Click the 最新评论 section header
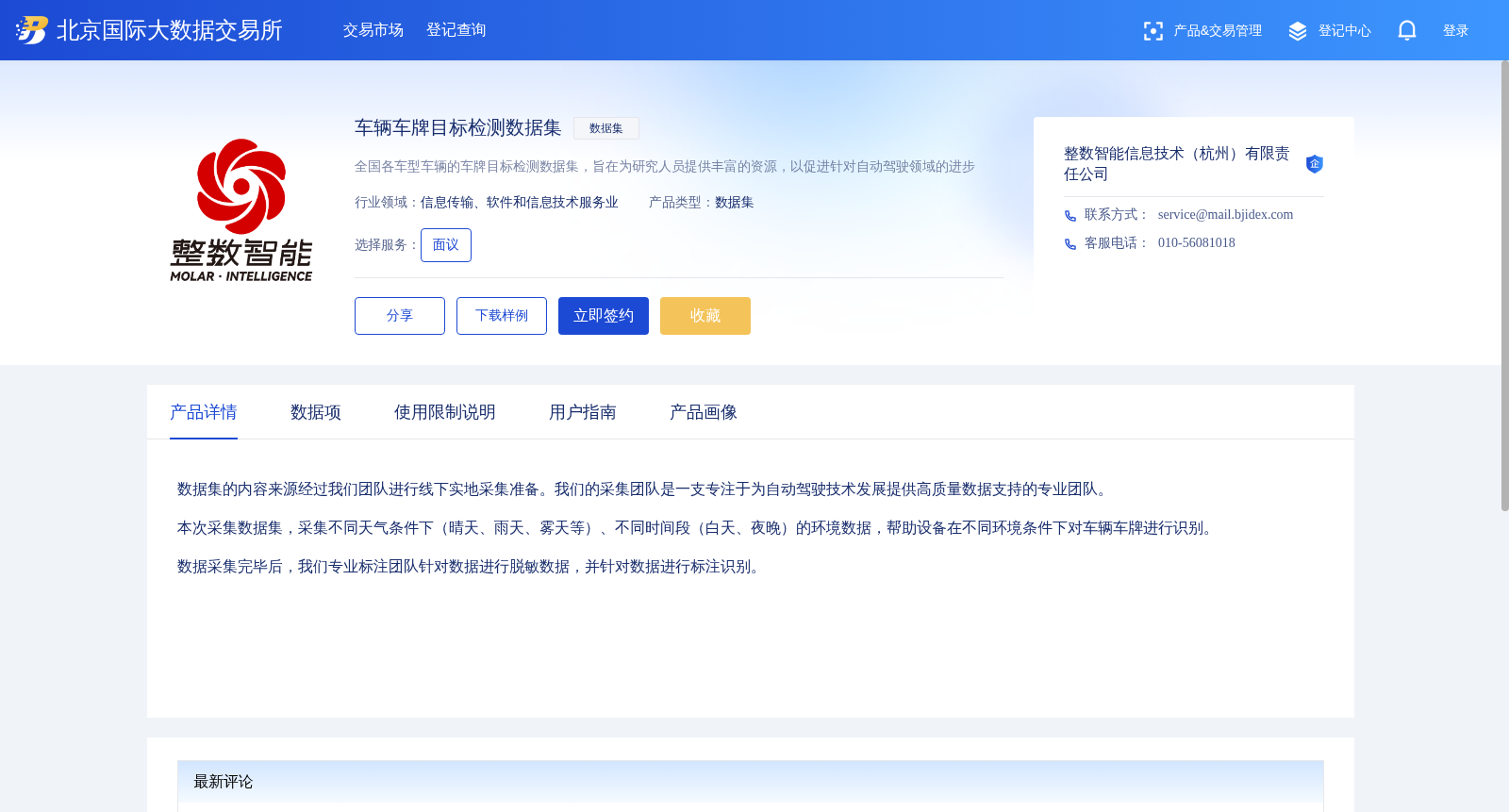Screen dimensions: 1509x812 [x=751, y=782]
